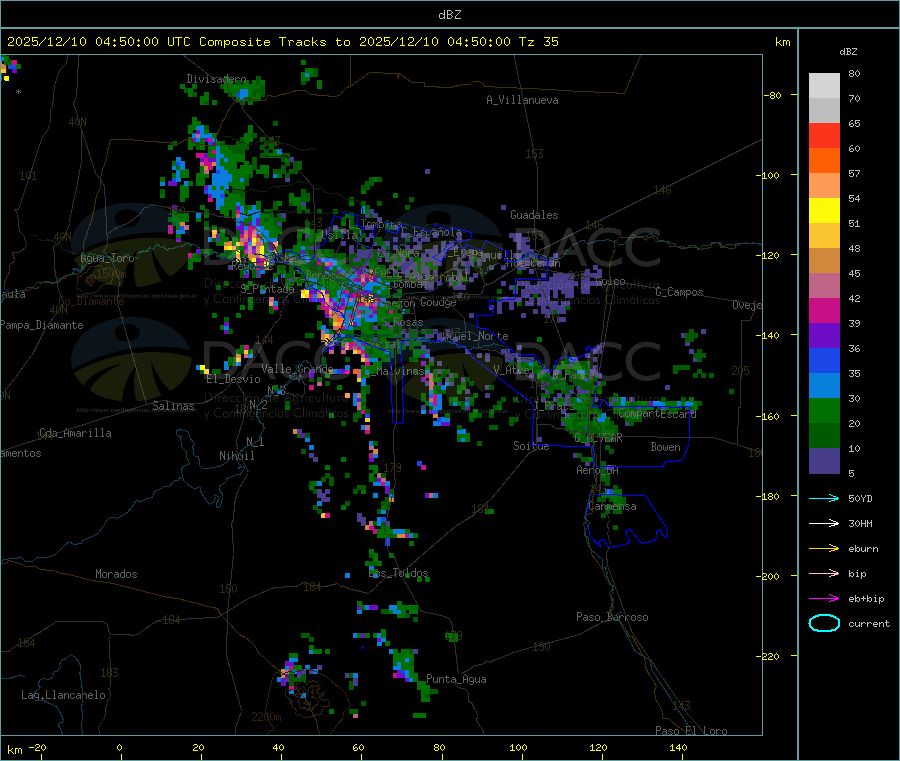Image resolution: width=900 pixels, height=761 pixels.
Task: Click the Cda_Amarilla place label
Action: tap(75, 433)
